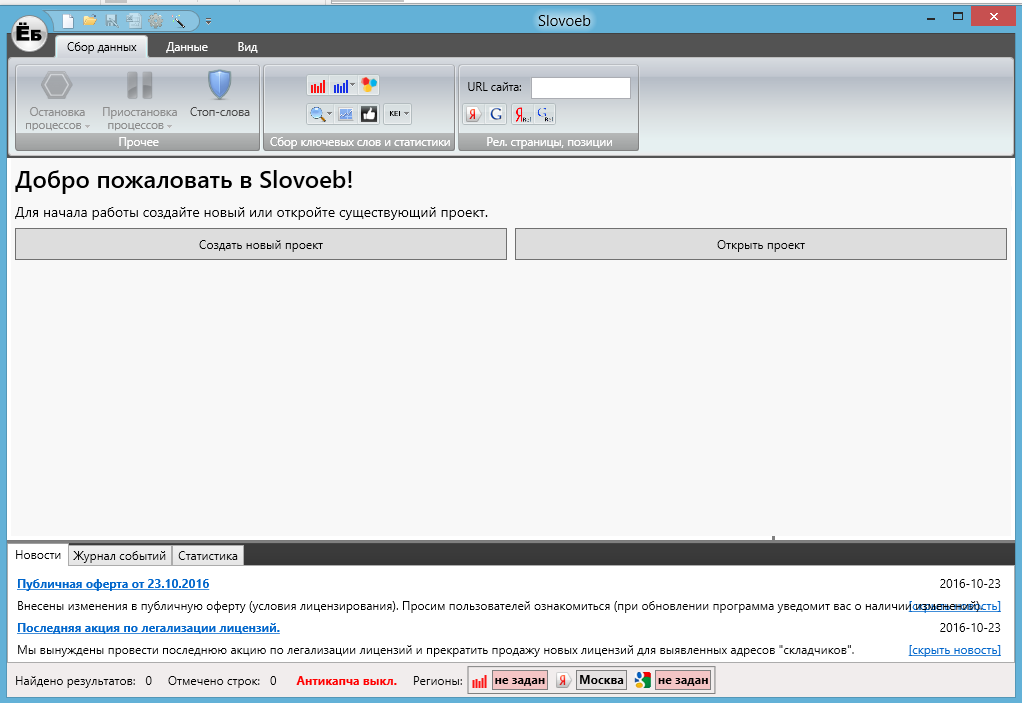
Task: Expand the Остановка процессов dropdown arrow
Action: (x=87, y=126)
